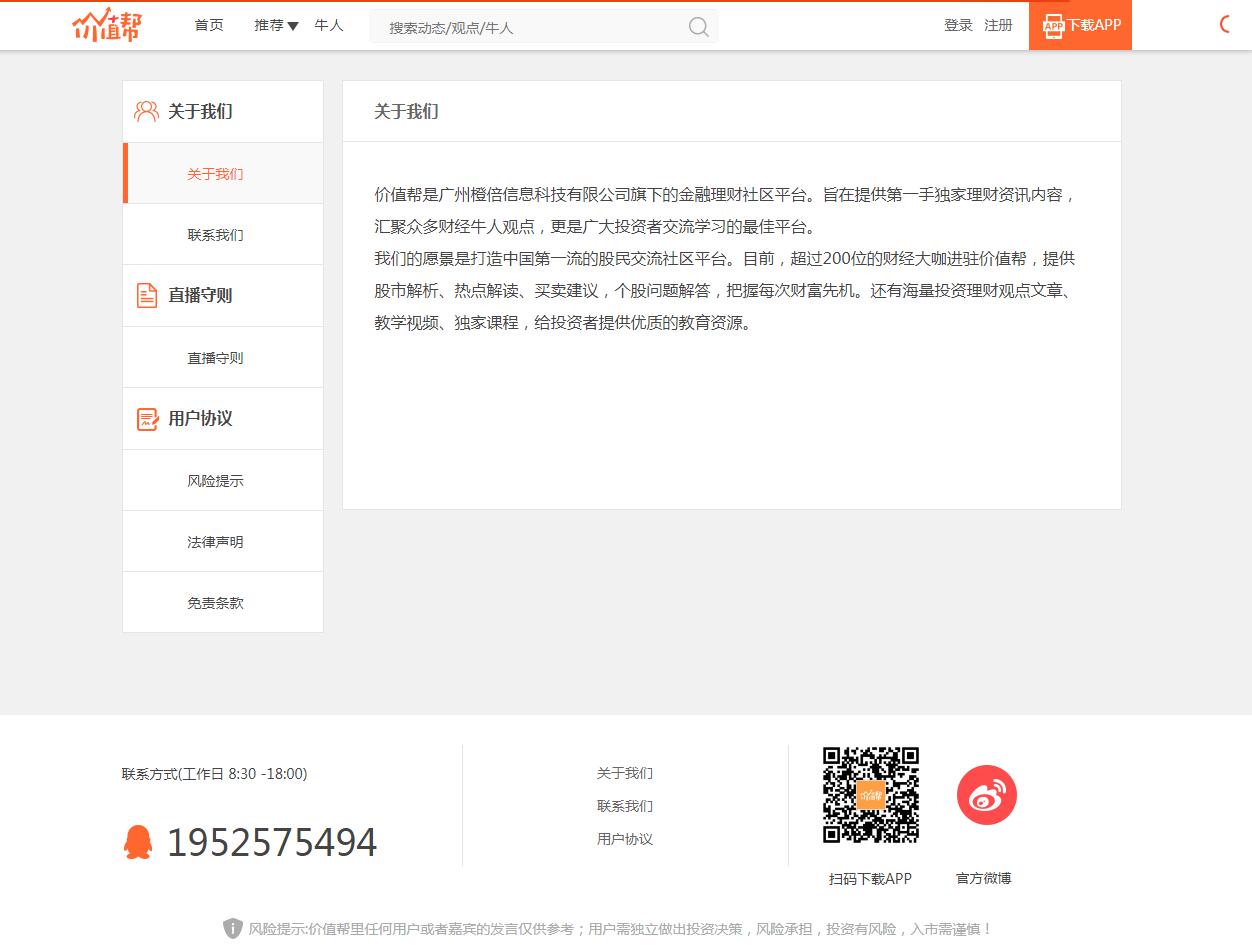
Task: Click the footer 关于我们 link
Action: 625,773
